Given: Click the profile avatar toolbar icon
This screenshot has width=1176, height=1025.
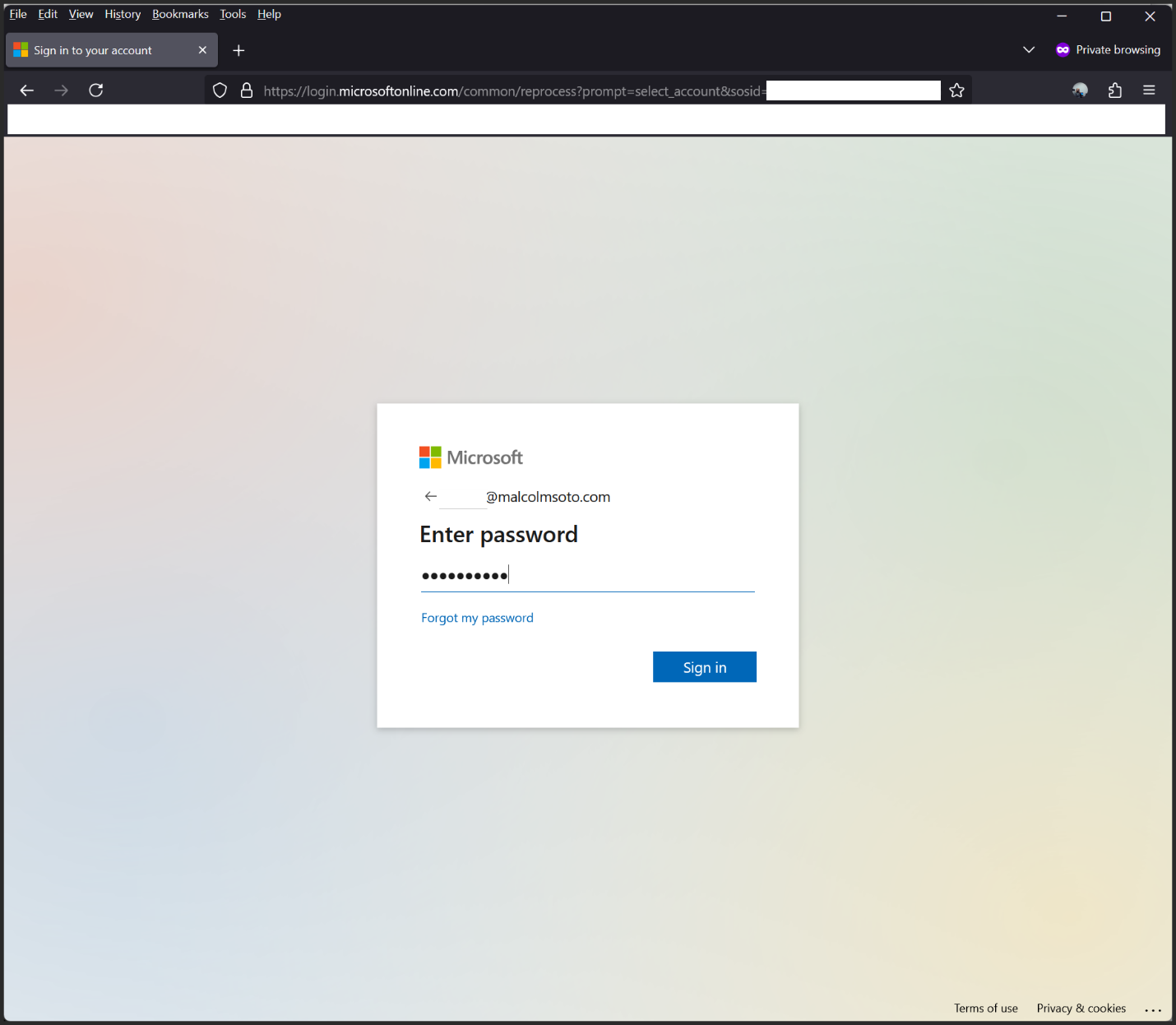Looking at the screenshot, I should tap(1080, 90).
